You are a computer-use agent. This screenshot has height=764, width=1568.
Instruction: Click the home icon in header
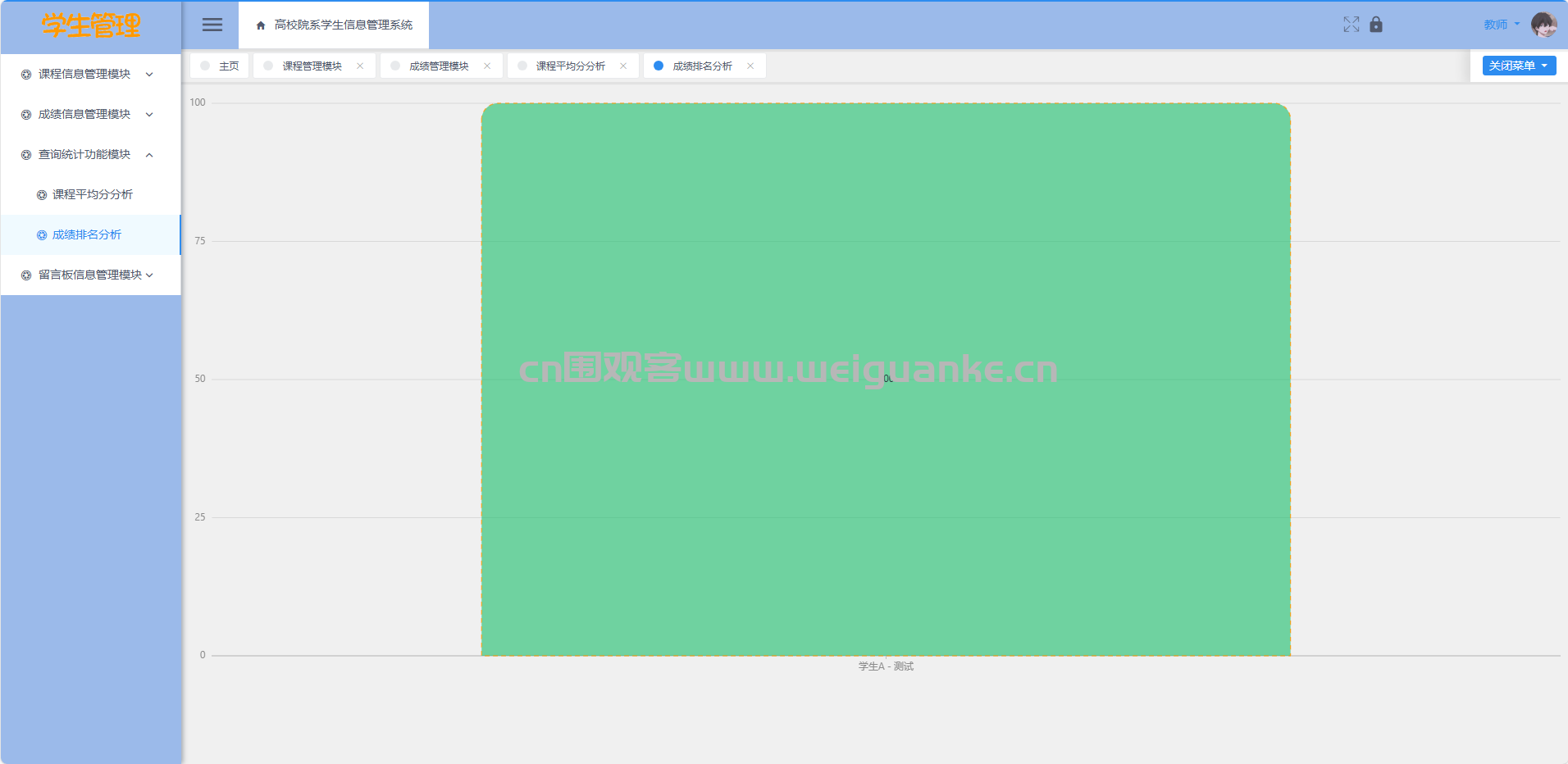click(x=261, y=25)
